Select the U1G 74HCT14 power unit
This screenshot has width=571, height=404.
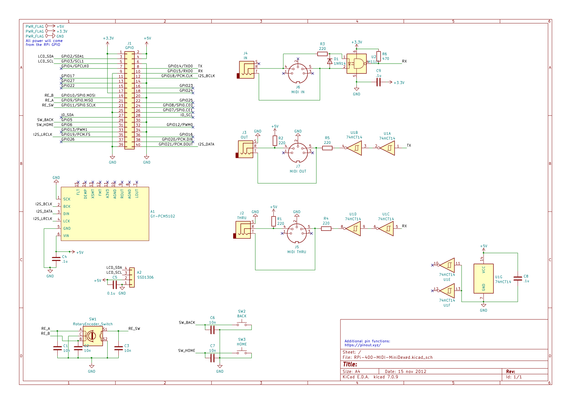483,279
